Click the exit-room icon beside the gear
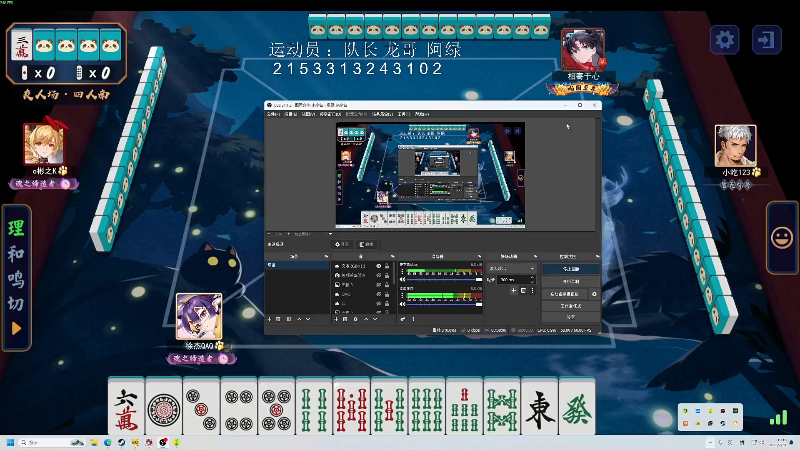This screenshot has height=450, width=800. pyautogui.click(x=766, y=39)
